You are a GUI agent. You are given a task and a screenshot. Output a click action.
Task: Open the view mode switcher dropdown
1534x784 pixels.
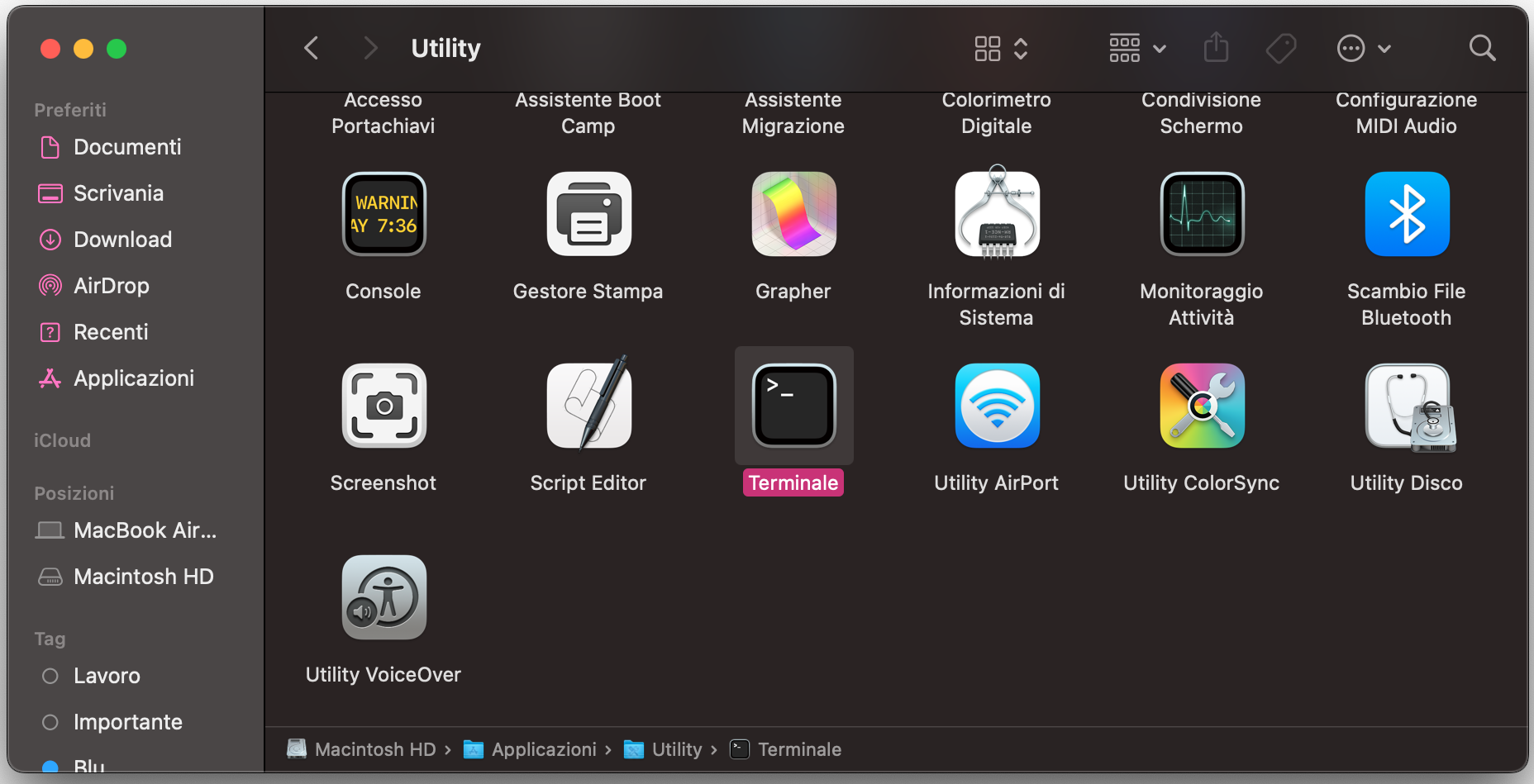1001,49
